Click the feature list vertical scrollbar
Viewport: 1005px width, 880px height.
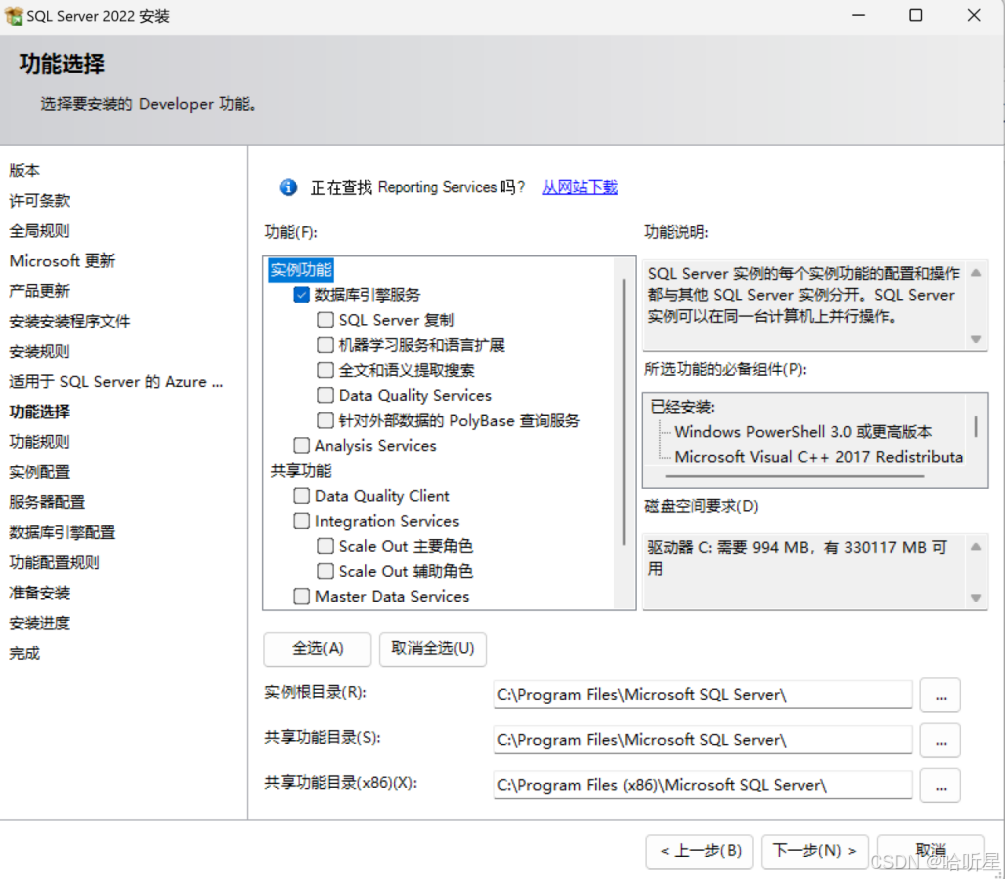coord(624,411)
